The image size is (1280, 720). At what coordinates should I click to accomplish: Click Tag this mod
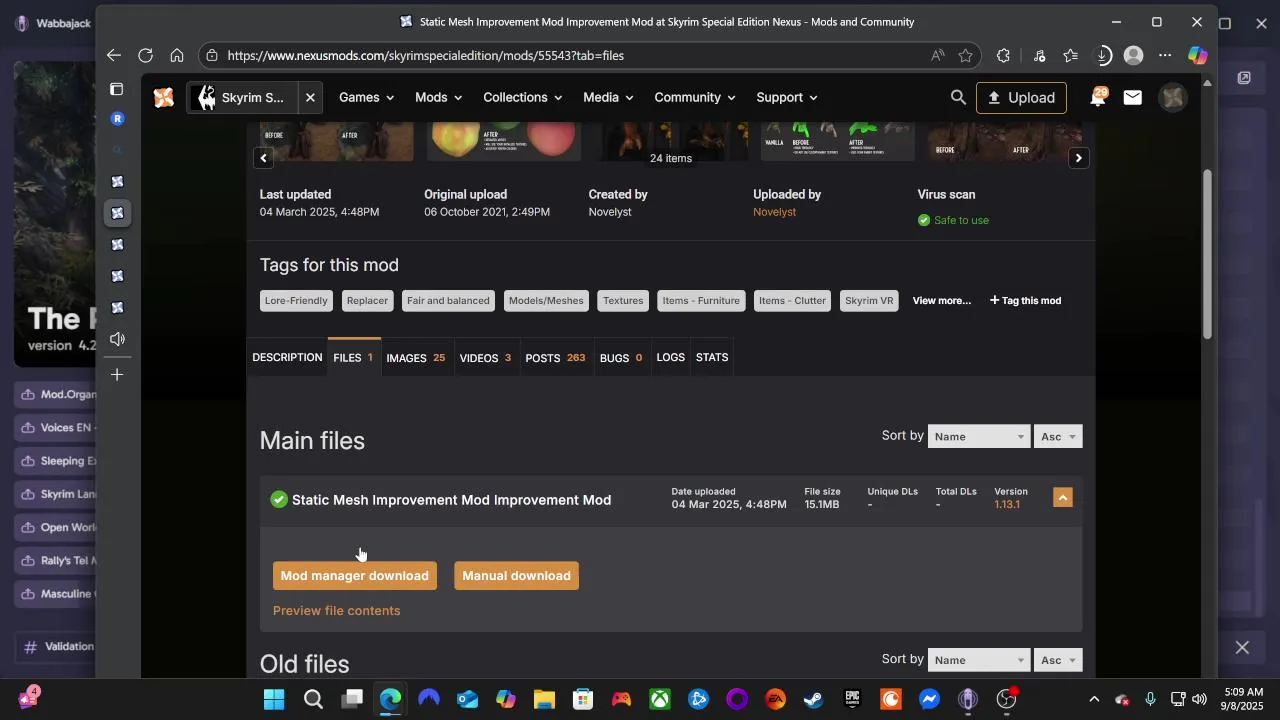coord(1025,301)
